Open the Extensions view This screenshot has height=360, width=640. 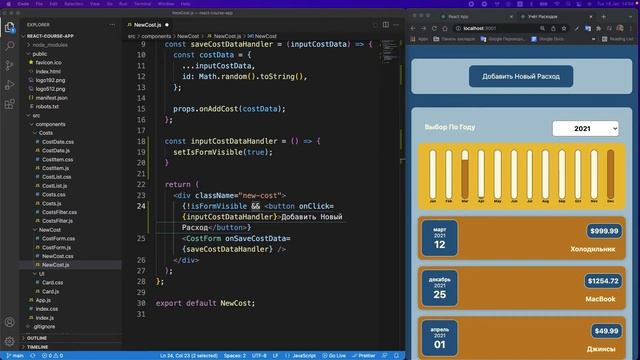click(x=10, y=104)
